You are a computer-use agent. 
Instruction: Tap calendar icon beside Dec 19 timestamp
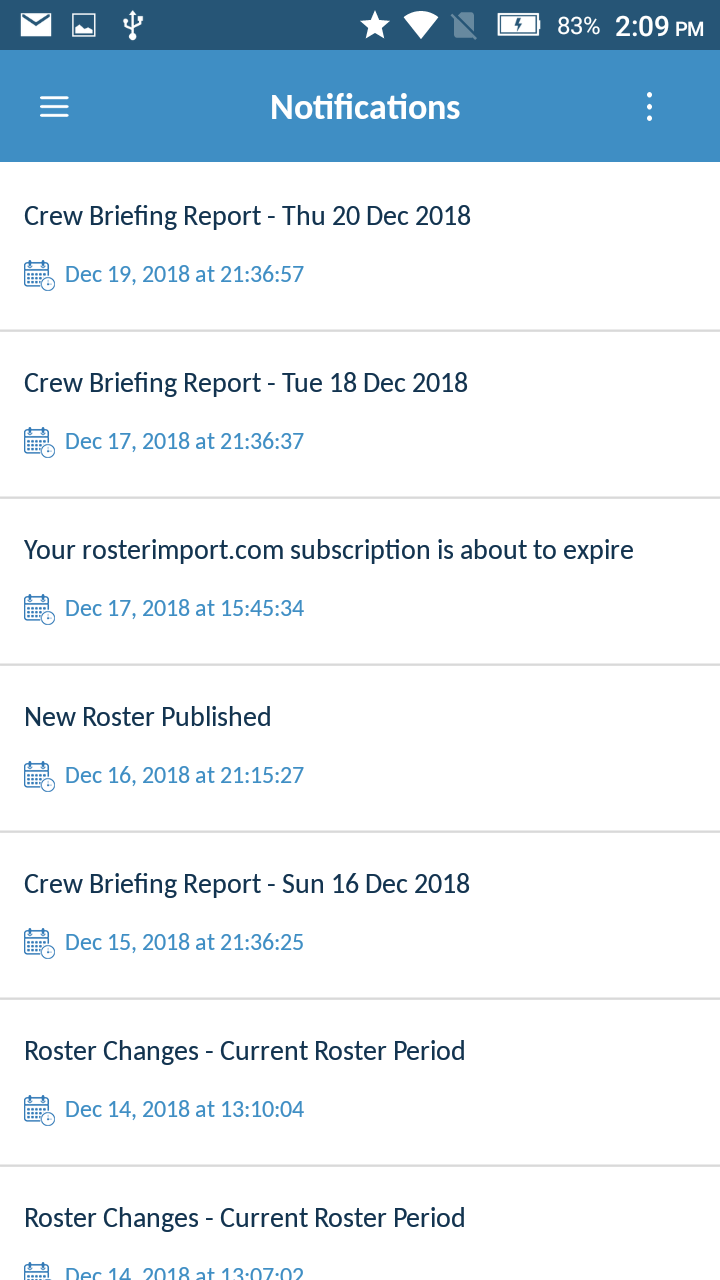[39, 275]
